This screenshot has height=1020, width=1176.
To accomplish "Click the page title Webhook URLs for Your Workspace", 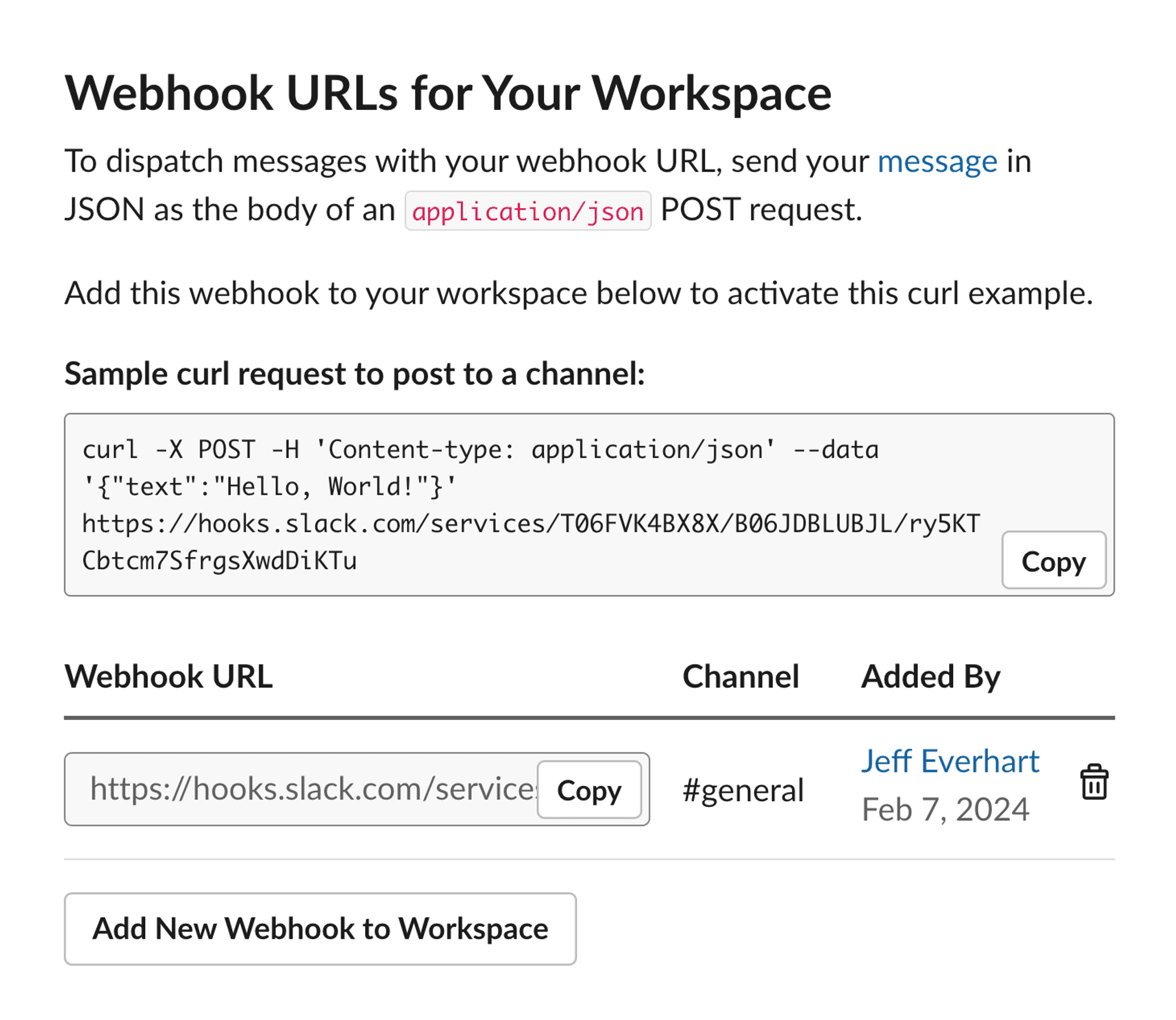I will (449, 91).
